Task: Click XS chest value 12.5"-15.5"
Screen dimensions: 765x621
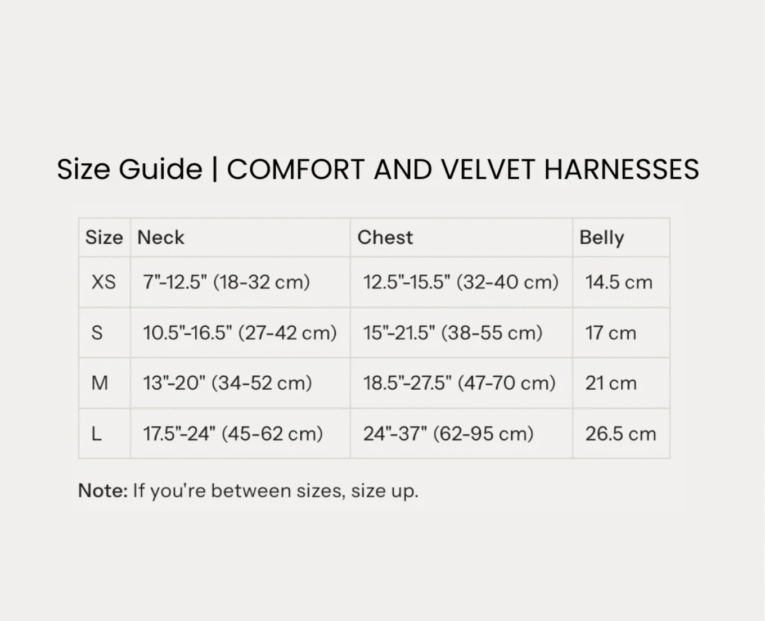Action: (x=460, y=283)
